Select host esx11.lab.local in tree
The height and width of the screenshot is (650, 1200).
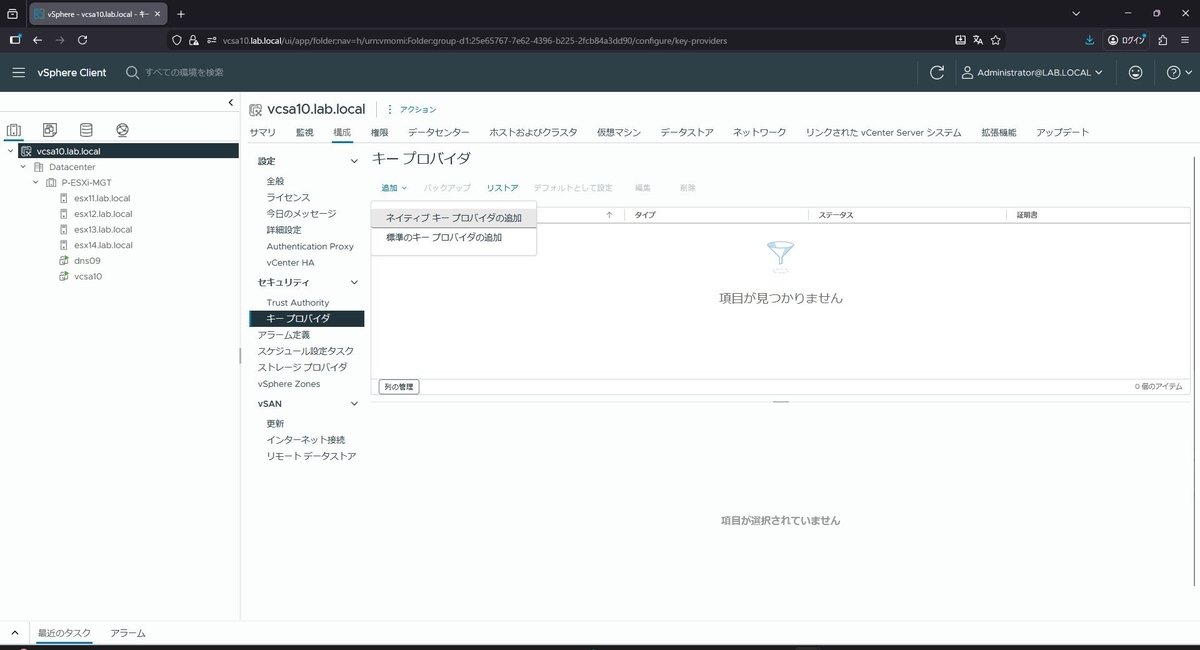coord(102,198)
